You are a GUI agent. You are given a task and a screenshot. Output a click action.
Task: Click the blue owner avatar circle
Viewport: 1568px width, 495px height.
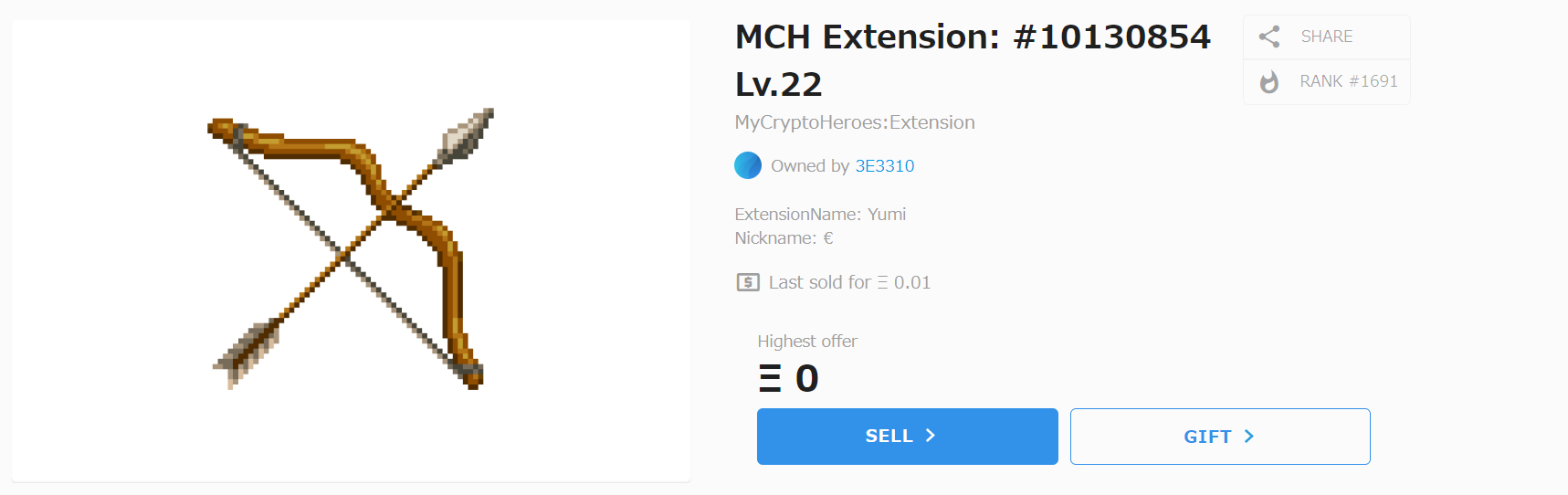pyautogui.click(x=748, y=165)
